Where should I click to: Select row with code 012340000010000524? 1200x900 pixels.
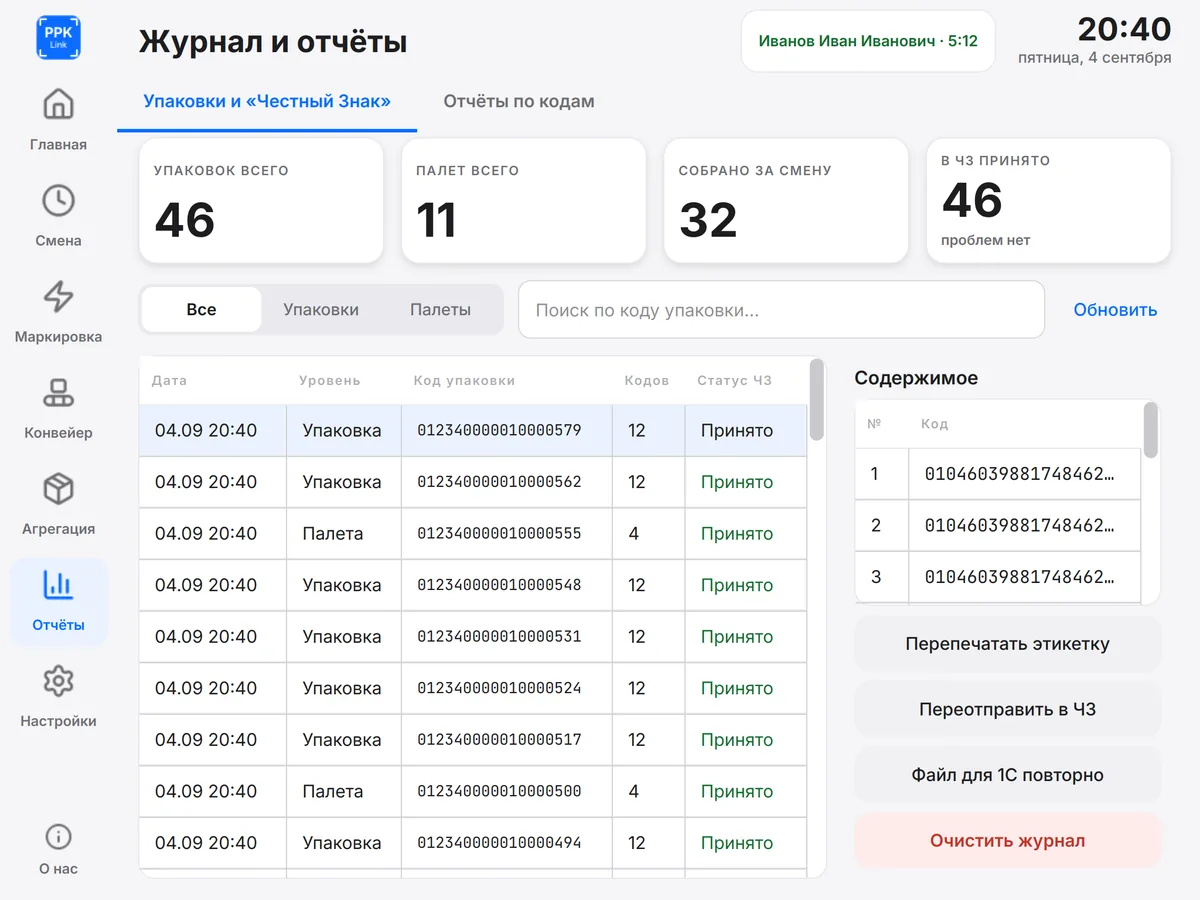click(473, 688)
